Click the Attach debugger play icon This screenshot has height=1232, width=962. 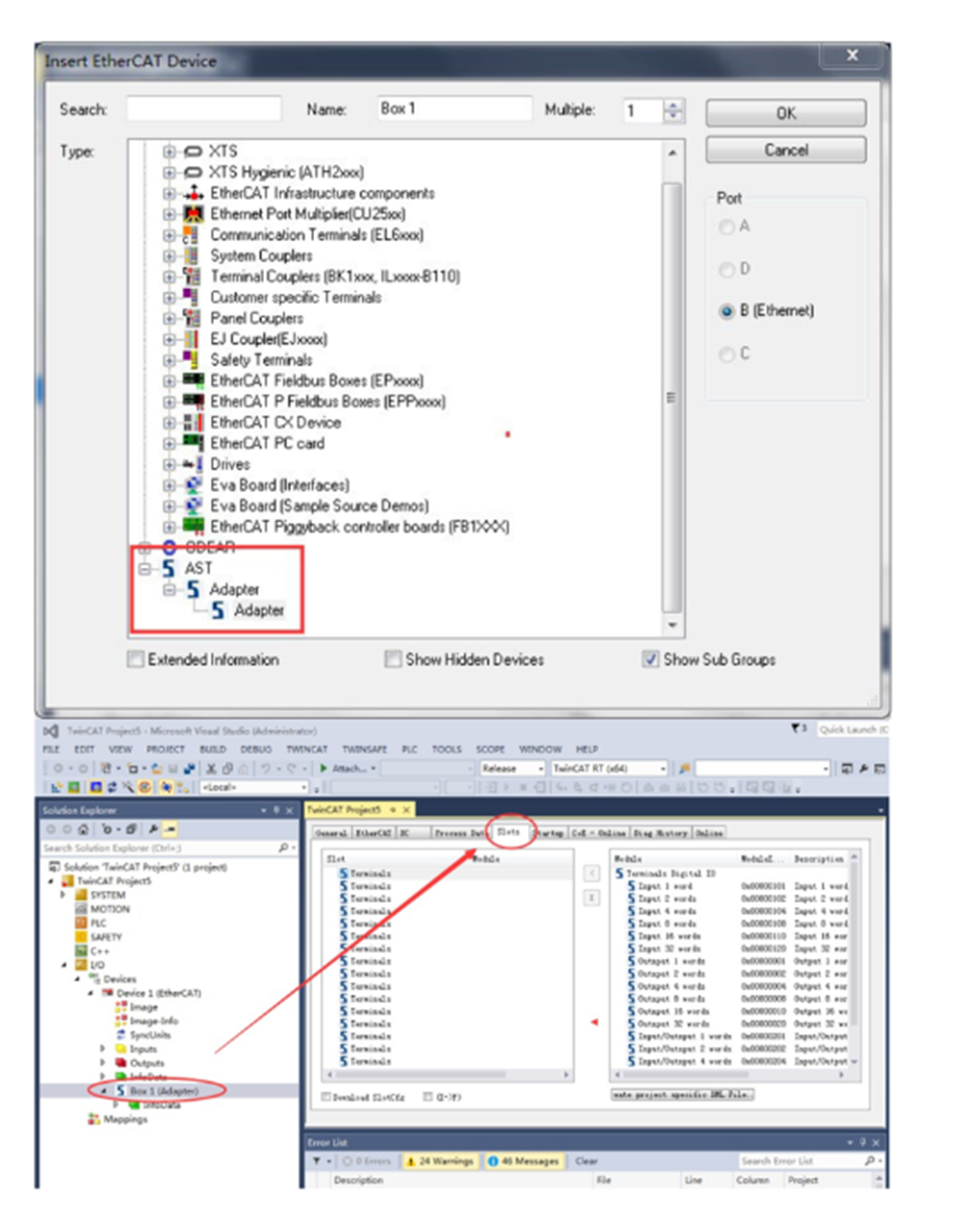point(324,769)
